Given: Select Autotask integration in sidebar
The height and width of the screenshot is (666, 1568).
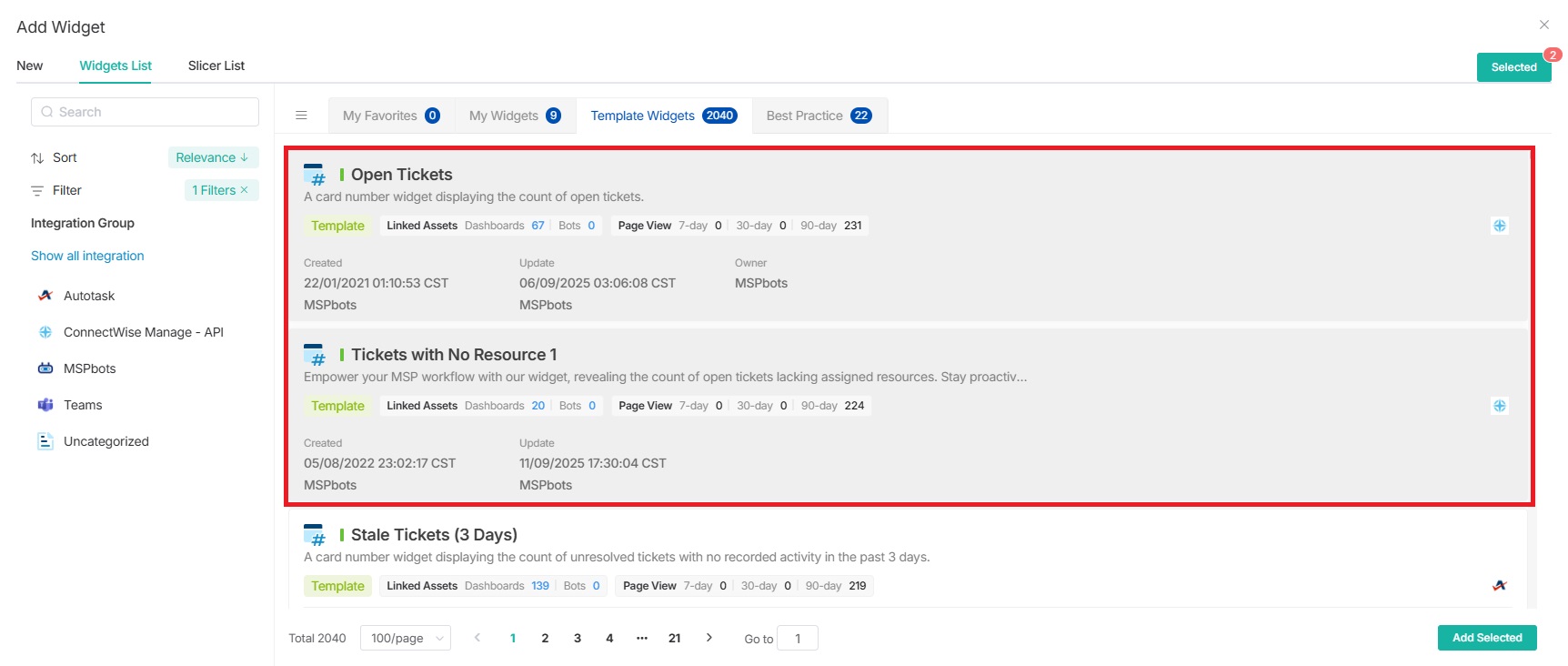Looking at the screenshot, I should [89, 296].
